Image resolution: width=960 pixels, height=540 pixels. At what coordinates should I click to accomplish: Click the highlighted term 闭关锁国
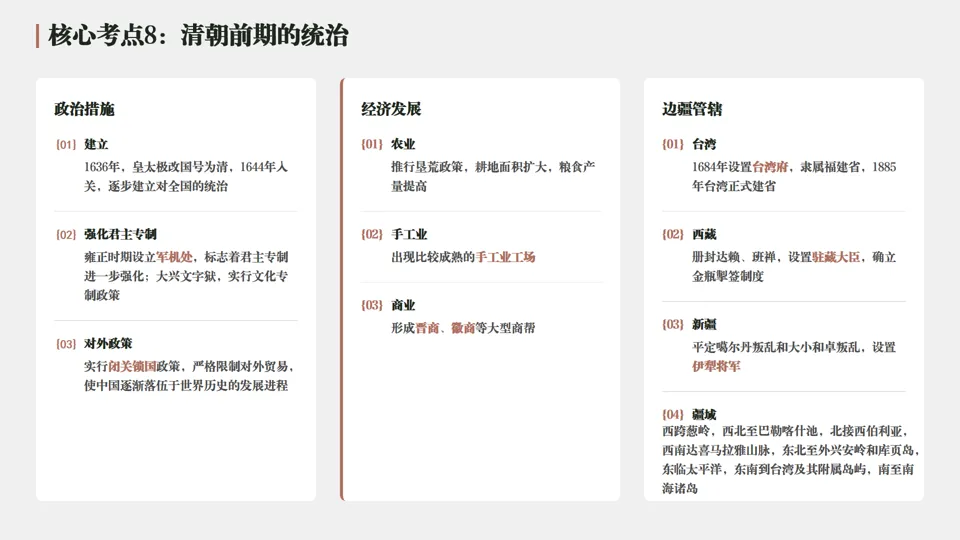132,366
